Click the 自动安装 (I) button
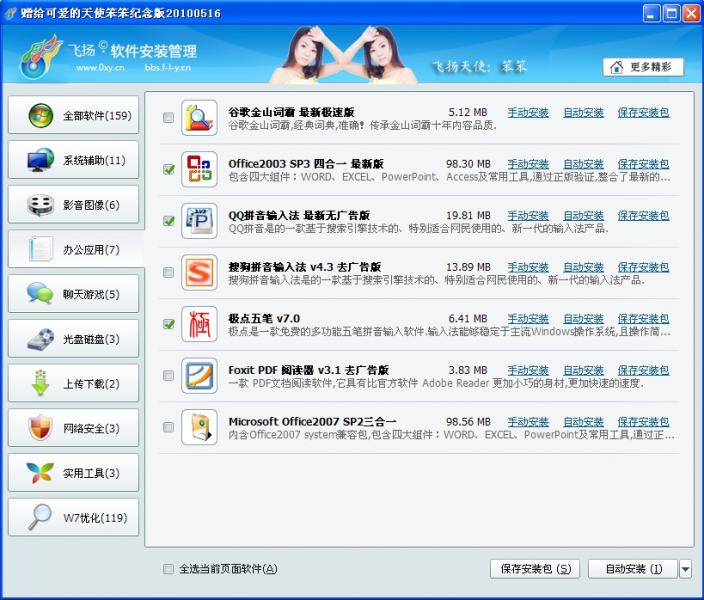Image resolution: width=704 pixels, height=600 pixels. point(633,569)
